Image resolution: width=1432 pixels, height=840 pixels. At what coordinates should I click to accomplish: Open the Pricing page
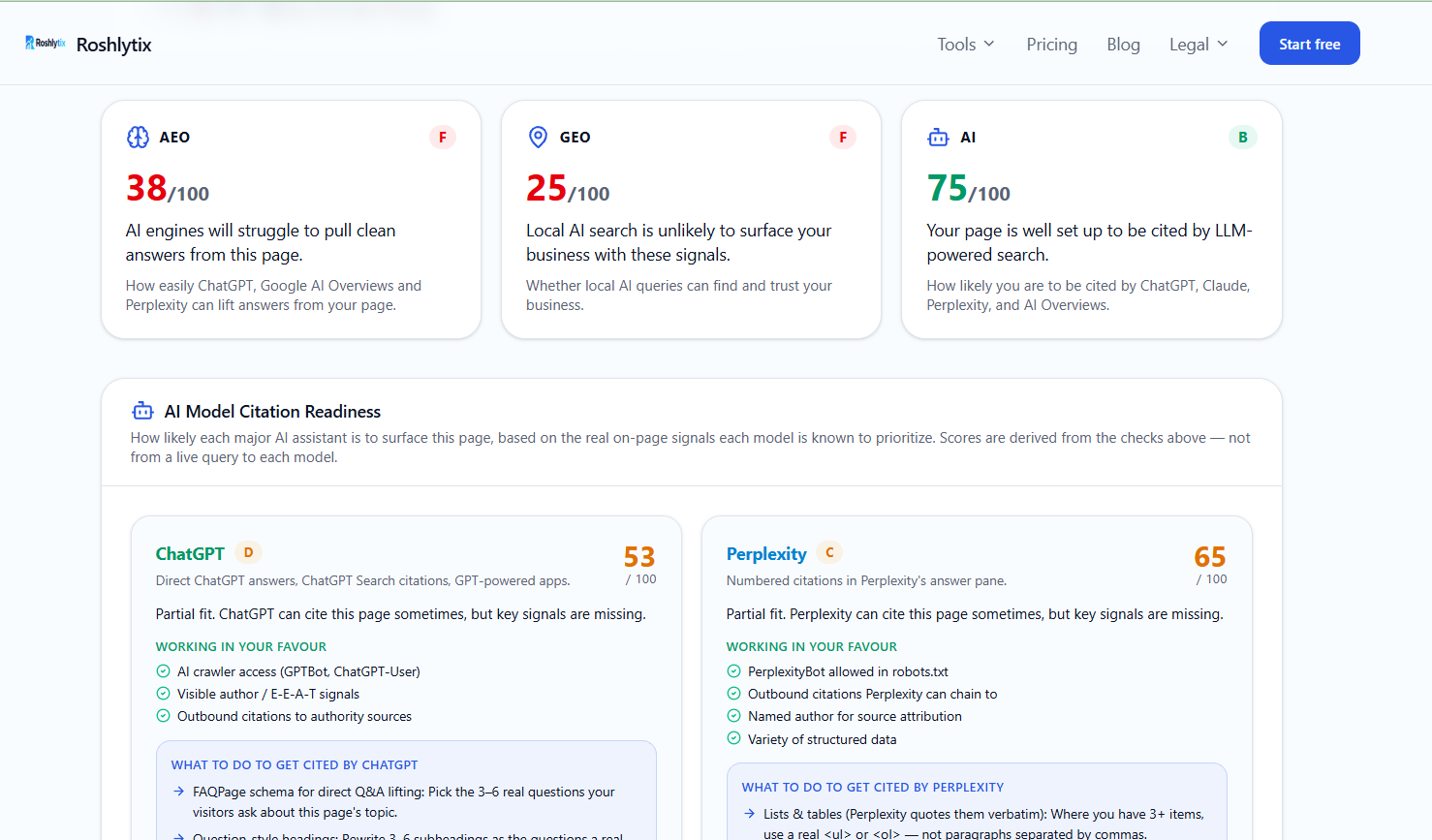coord(1052,44)
